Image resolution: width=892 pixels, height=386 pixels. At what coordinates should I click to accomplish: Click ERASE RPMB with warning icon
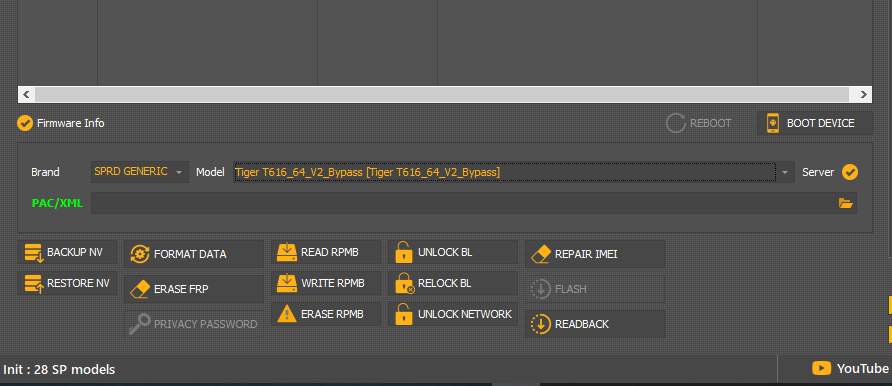pyautogui.click(x=326, y=314)
